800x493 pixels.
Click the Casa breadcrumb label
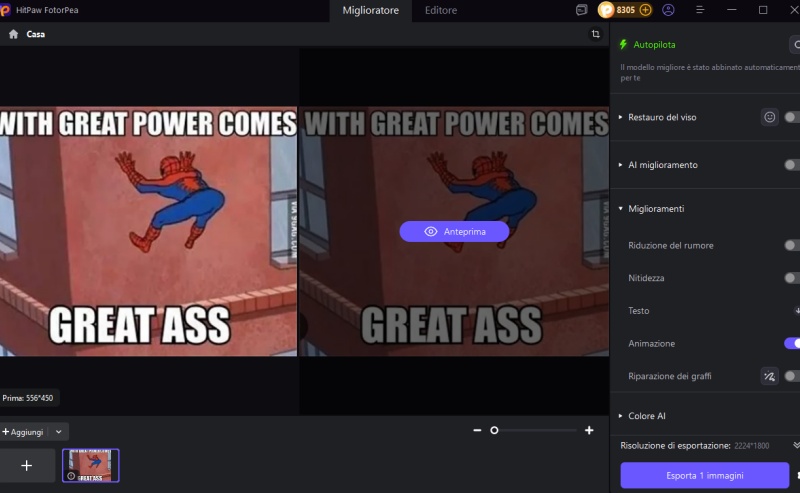point(36,34)
